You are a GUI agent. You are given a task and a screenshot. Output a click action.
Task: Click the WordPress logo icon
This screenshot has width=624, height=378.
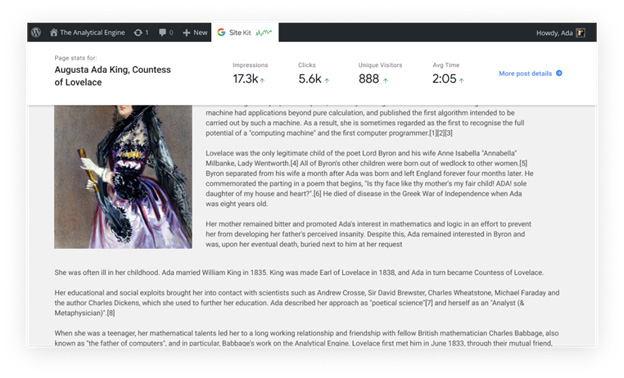pyautogui.click(x=36, y=33)
